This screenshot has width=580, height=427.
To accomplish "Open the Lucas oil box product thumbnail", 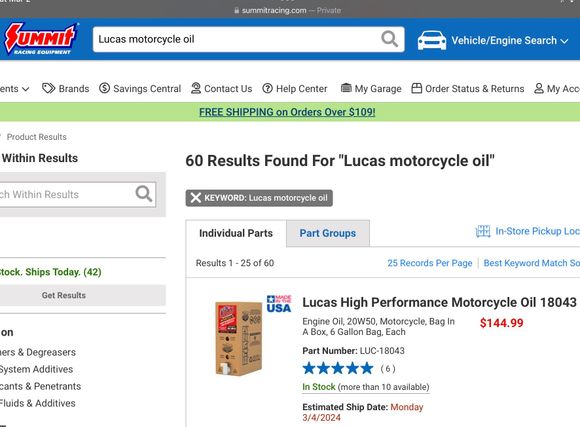I will 239,339.
